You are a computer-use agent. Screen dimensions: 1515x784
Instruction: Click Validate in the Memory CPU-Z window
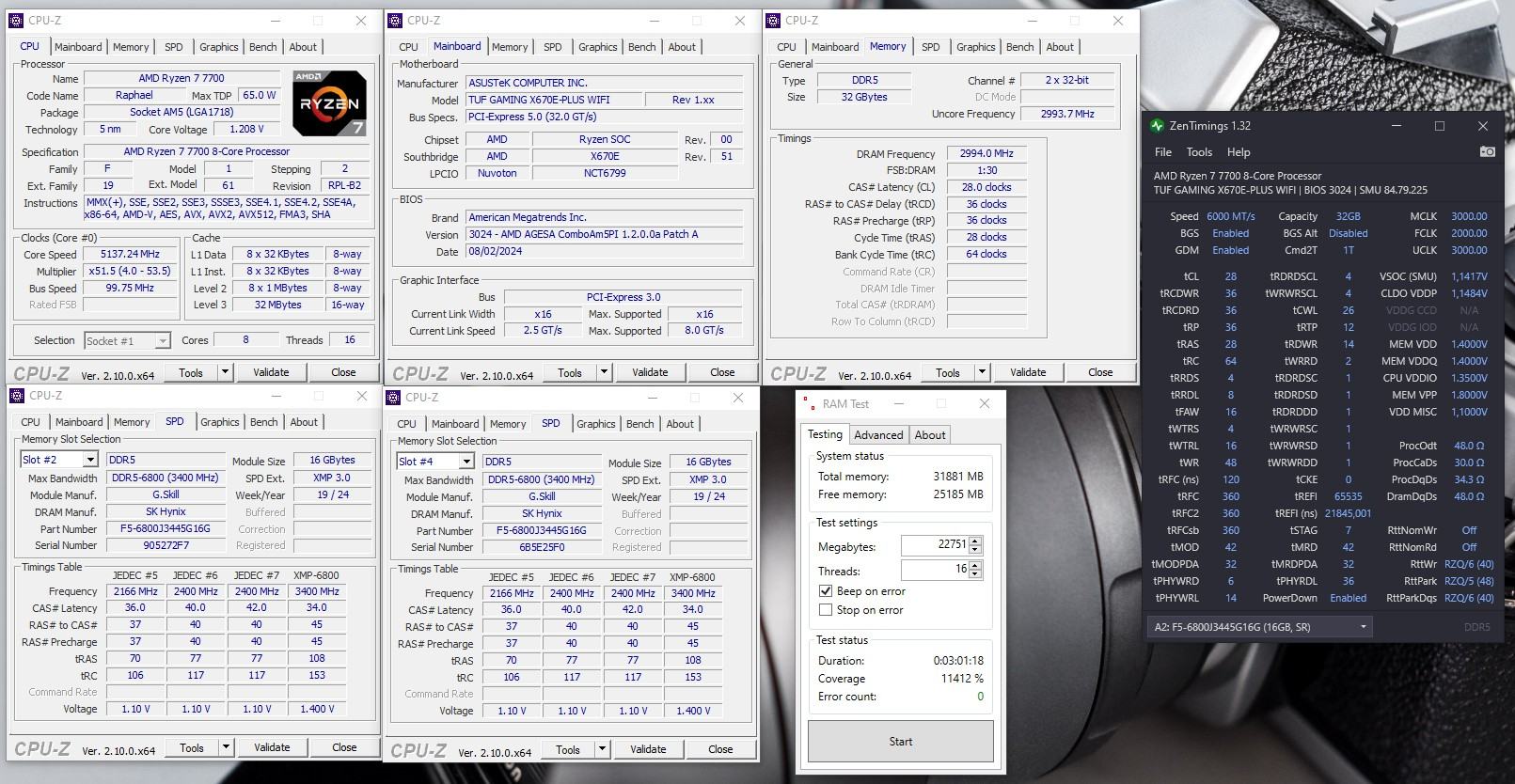pyautogui.click(x=1028, y=372)
